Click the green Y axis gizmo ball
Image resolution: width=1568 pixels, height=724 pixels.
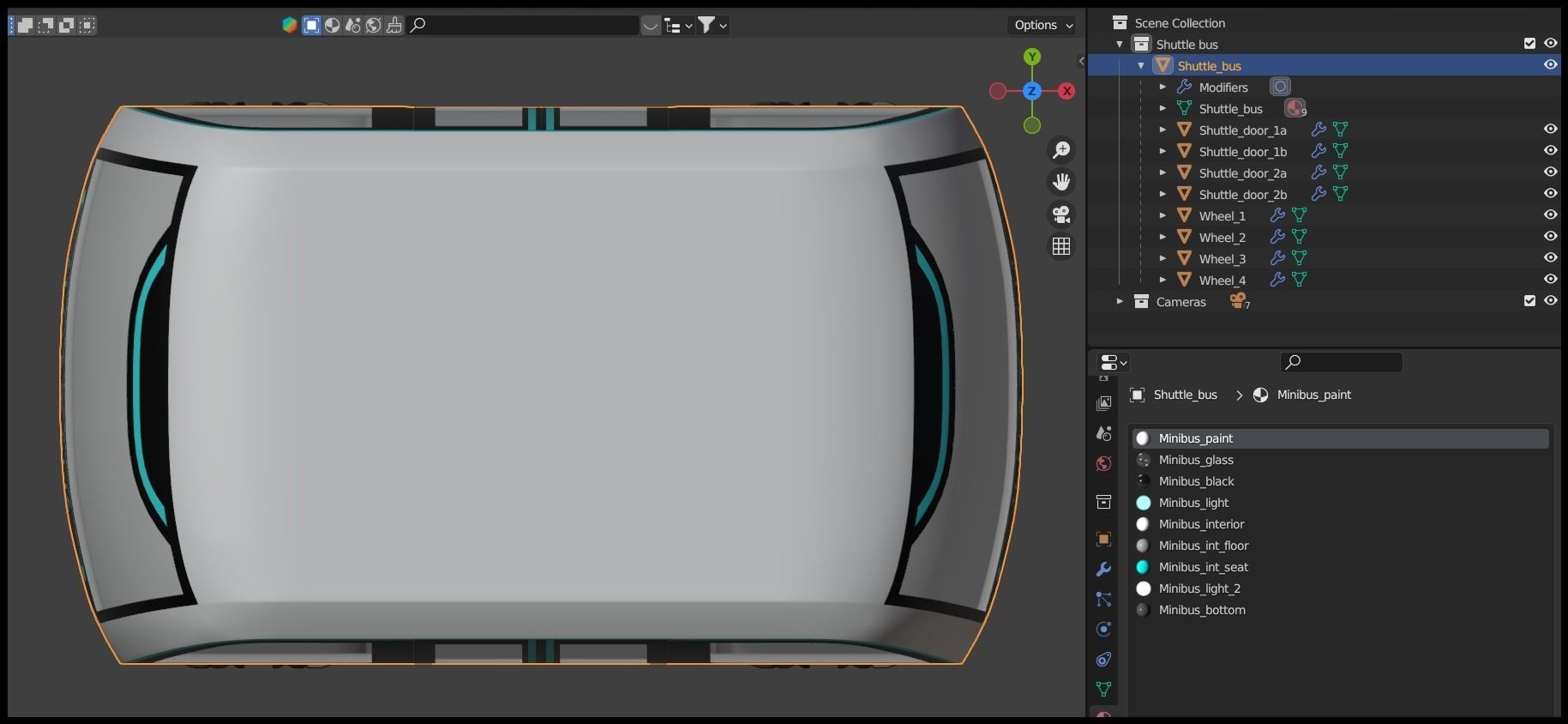(x=1032, y=57)
